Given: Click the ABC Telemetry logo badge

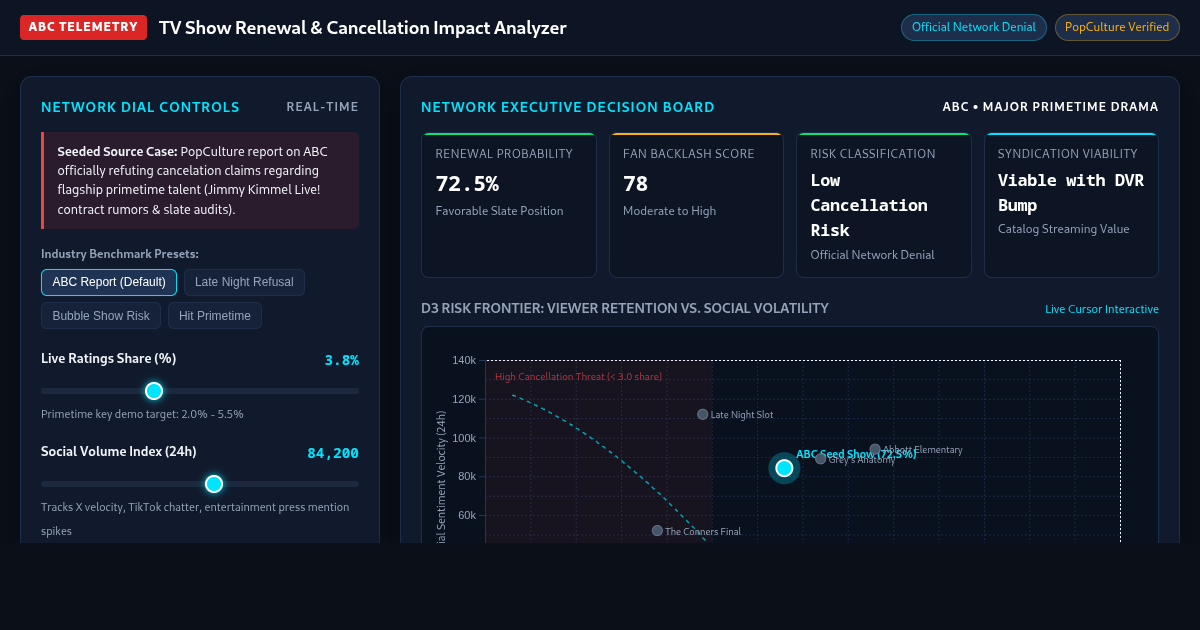Looking at the screenshot, I should pyautogui.click(x=83, y=27).
